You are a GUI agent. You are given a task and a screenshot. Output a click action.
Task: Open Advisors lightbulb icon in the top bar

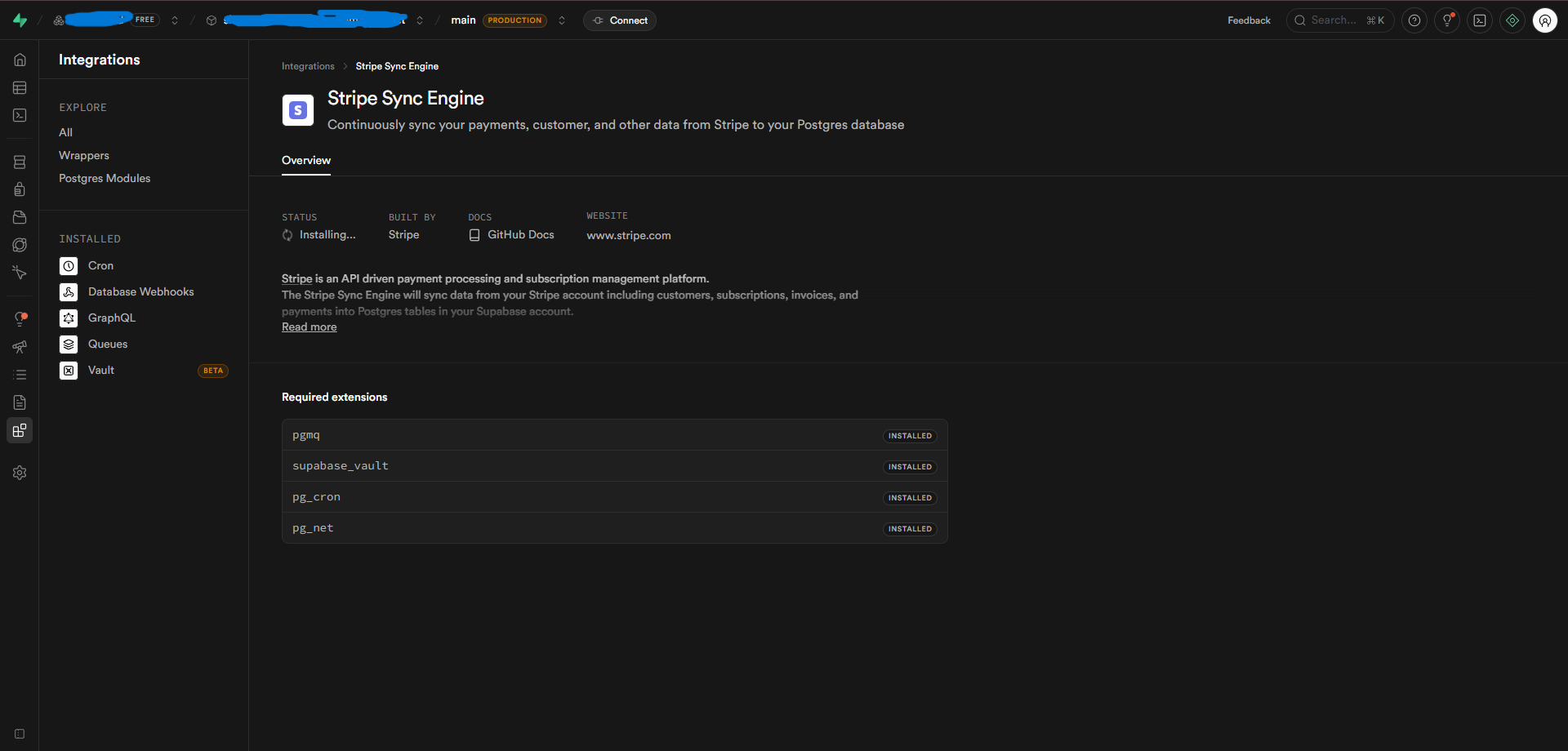(x=1447, y=20)
